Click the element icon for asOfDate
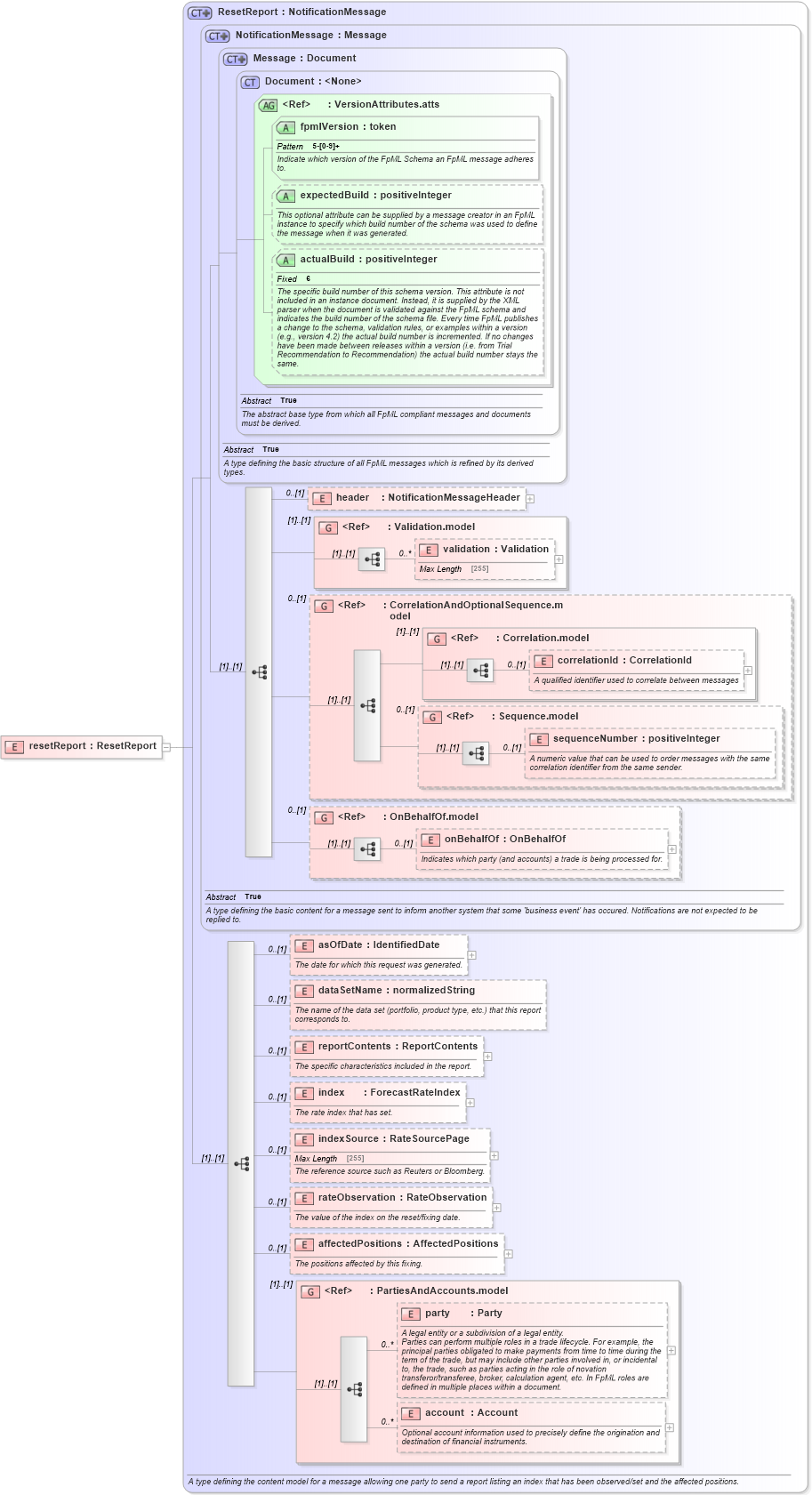This screenshot has width=812, height=1495. point(304,946)
